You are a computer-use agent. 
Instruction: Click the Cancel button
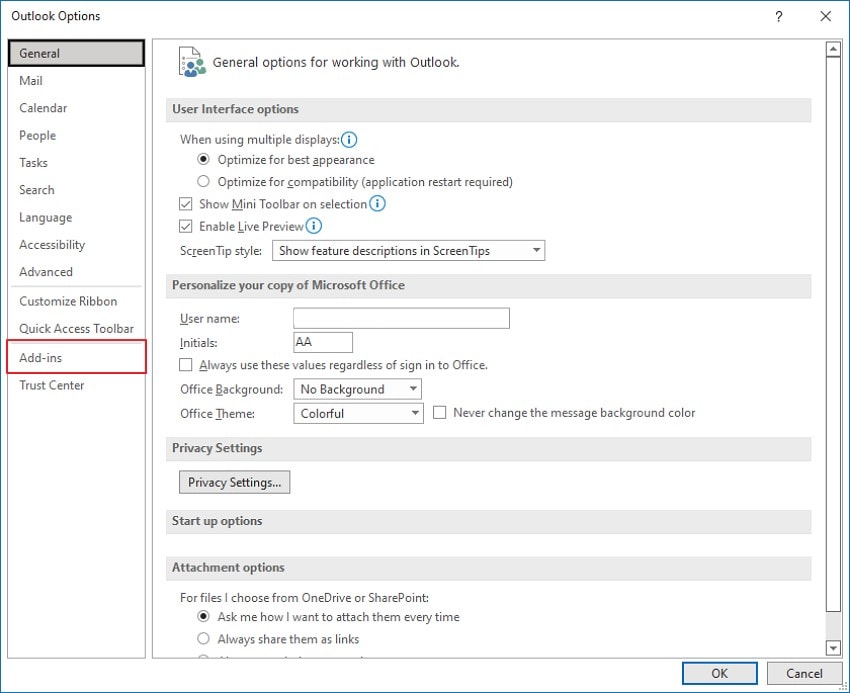[804, 673]
